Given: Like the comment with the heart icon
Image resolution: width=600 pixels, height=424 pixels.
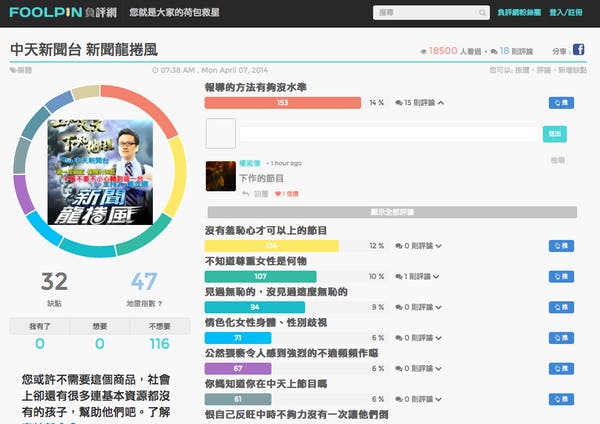Looking at the screenshot, I should (x=277, y=194).
